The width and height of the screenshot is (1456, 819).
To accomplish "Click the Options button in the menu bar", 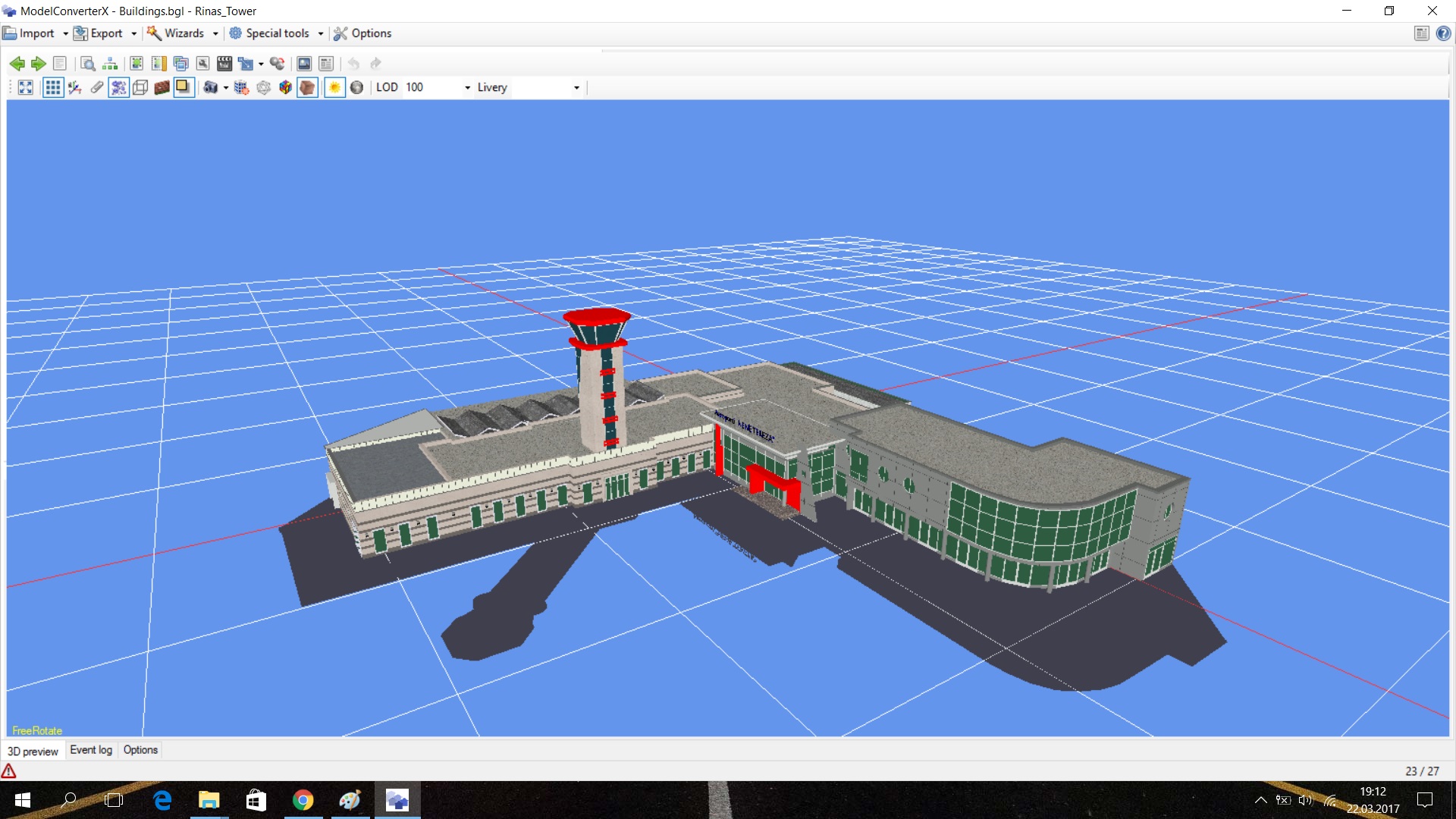I will 362,33.
